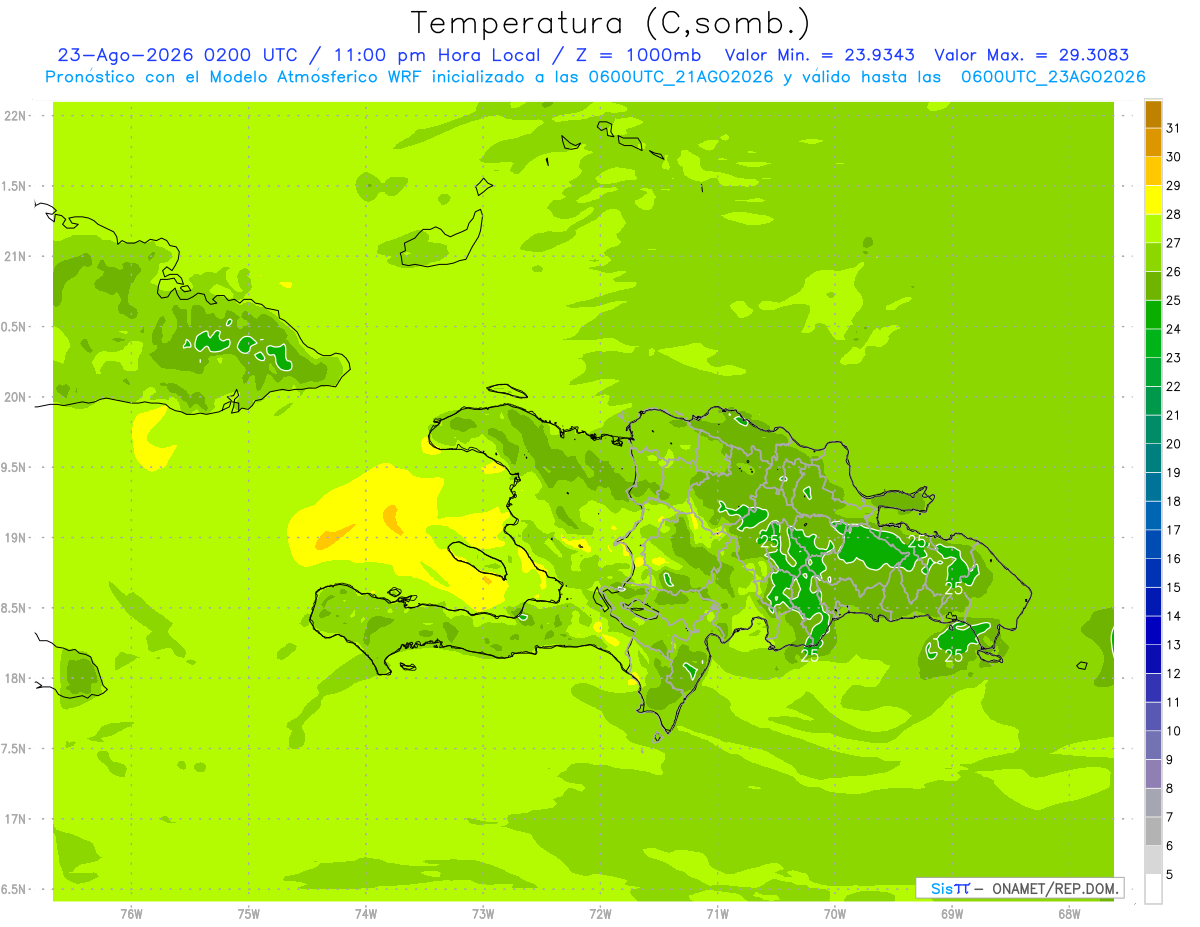The image size is (1200, 927).
Task: Click longitude axis label "72W"
Action: click(x=600, y=914)
